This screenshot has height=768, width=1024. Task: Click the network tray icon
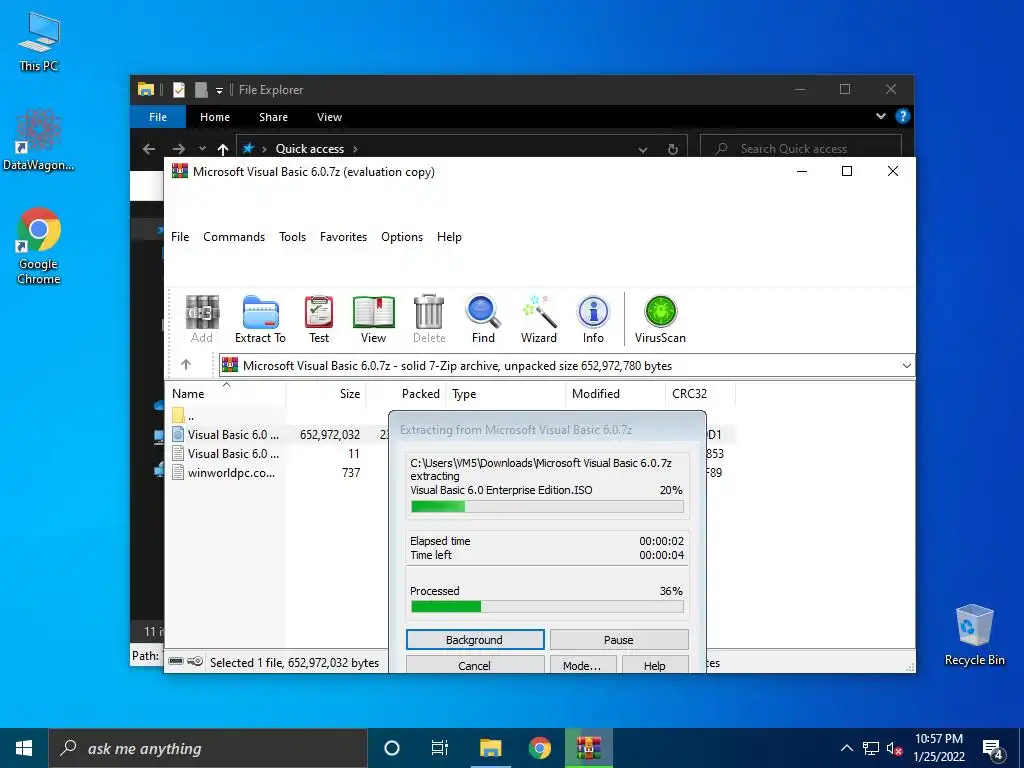871,748
